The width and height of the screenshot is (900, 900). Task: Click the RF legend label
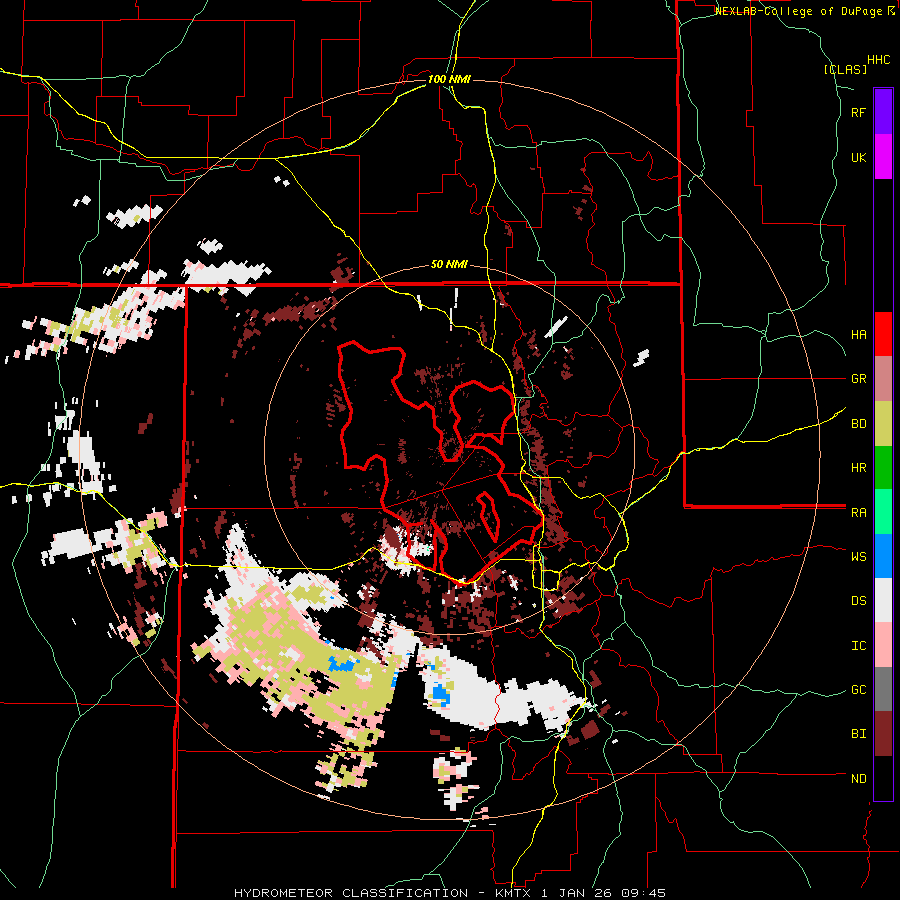[858, 113]
